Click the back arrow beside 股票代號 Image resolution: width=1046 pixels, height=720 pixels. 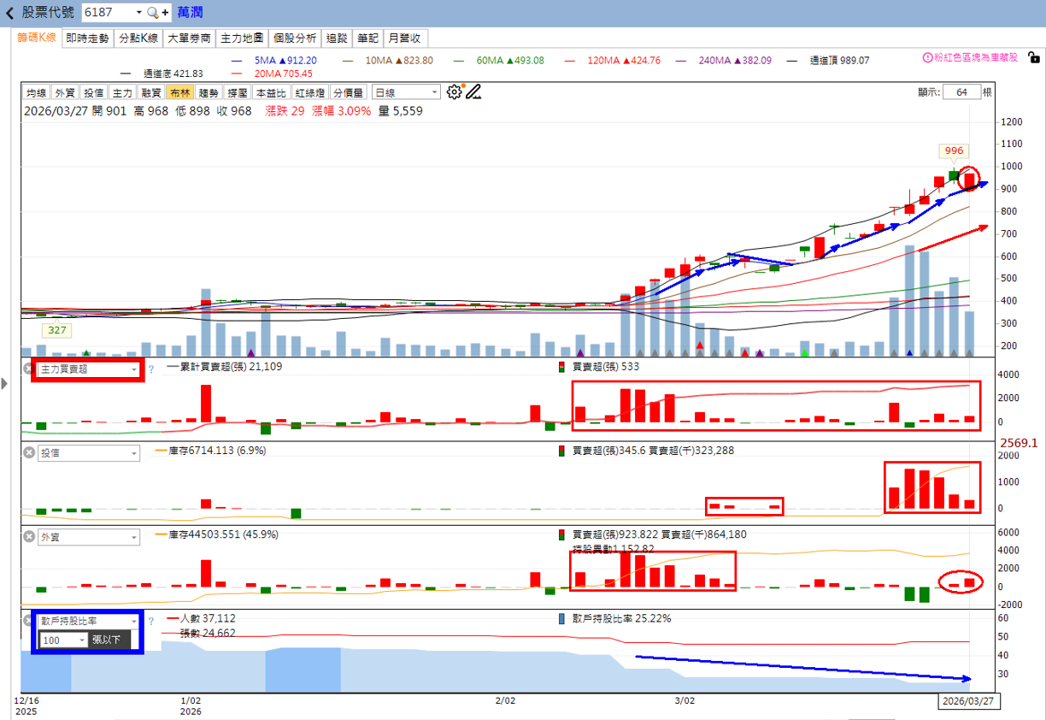[9, 13]
